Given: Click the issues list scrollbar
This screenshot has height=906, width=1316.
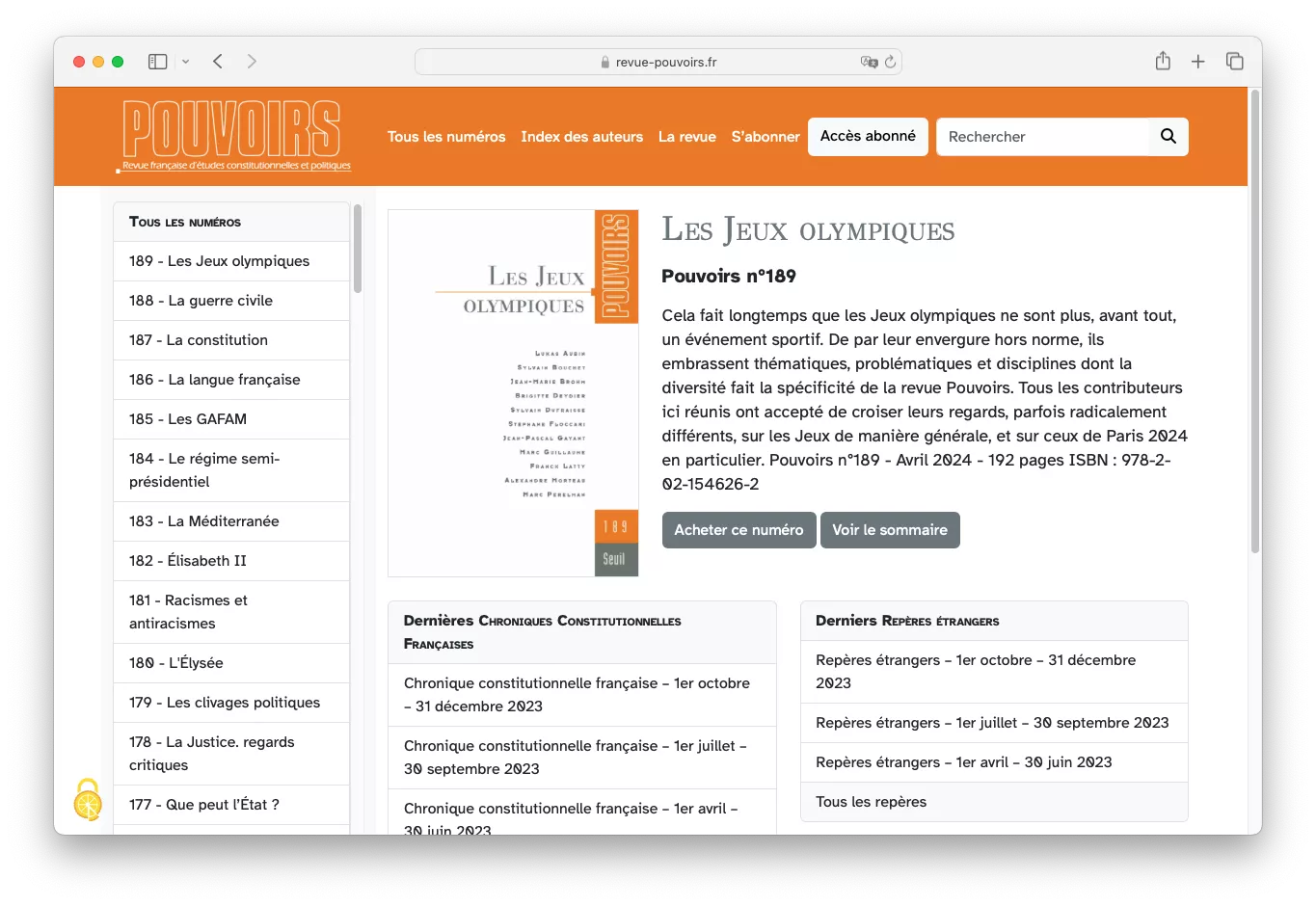Looking at the screenshot, I should 358,249.
